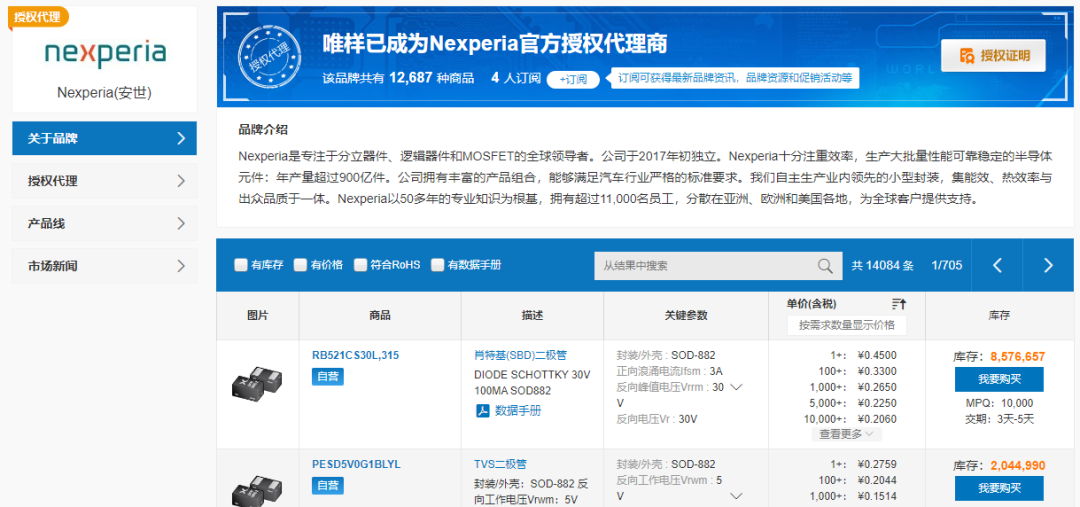1080x507 pixels.
Task: Click the 按需求数量显示价格 quantity field
Action: [847, 325]
